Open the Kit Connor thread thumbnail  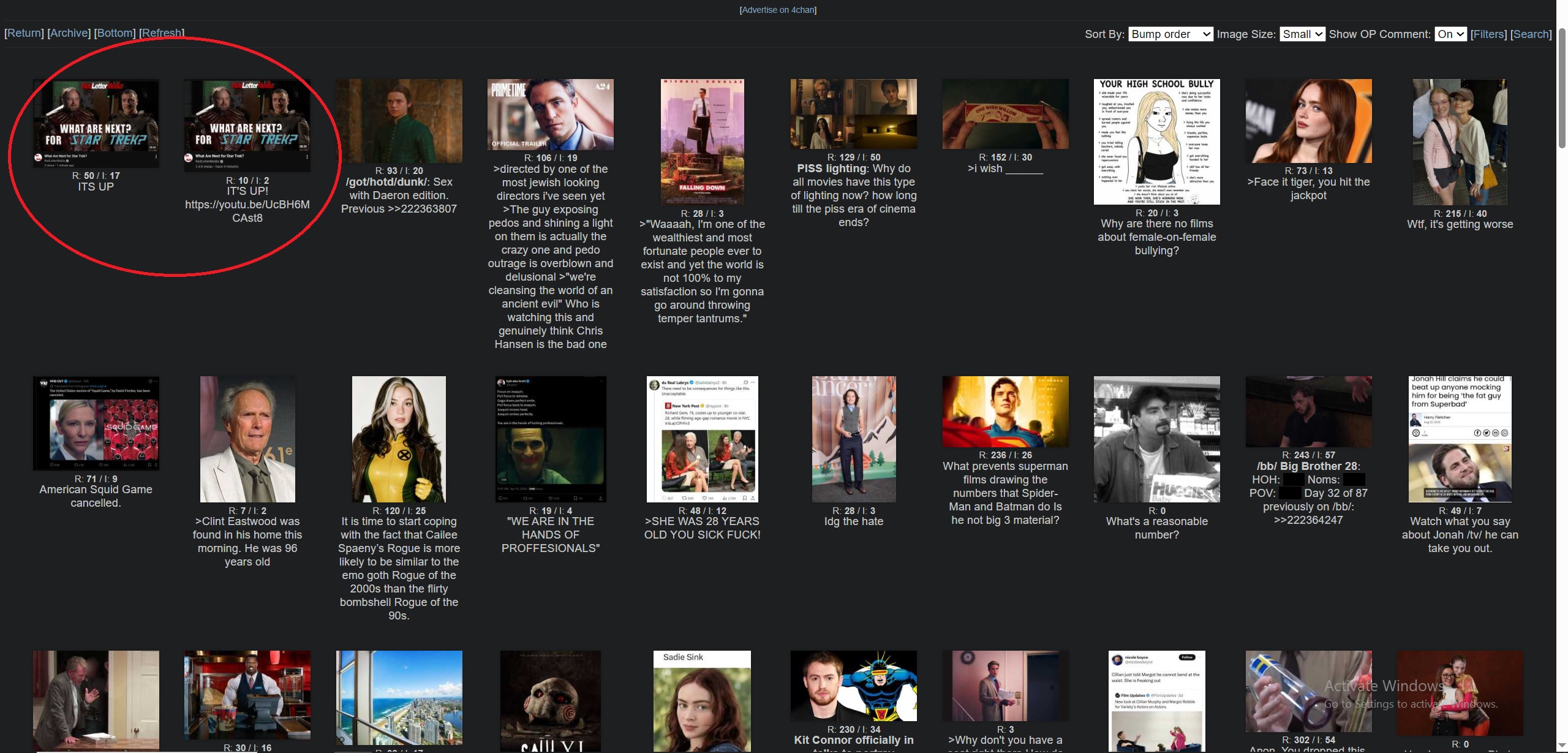pos(854,686)
